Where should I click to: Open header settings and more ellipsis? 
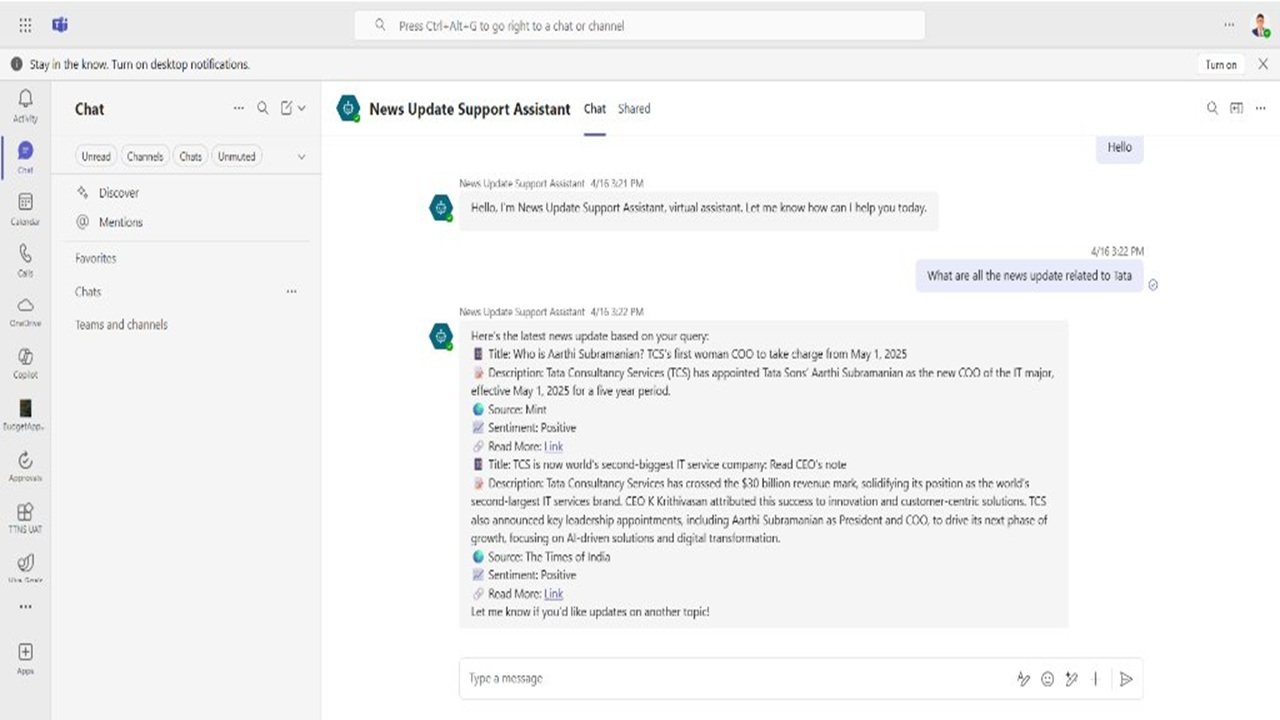(1229, 25)
